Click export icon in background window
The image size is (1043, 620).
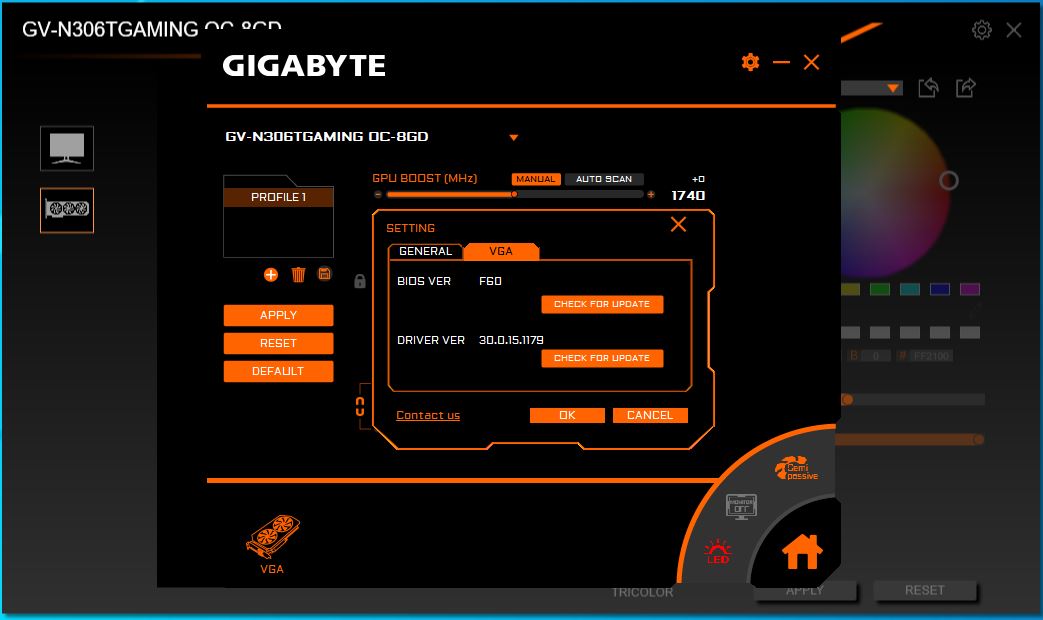[965, 88]
